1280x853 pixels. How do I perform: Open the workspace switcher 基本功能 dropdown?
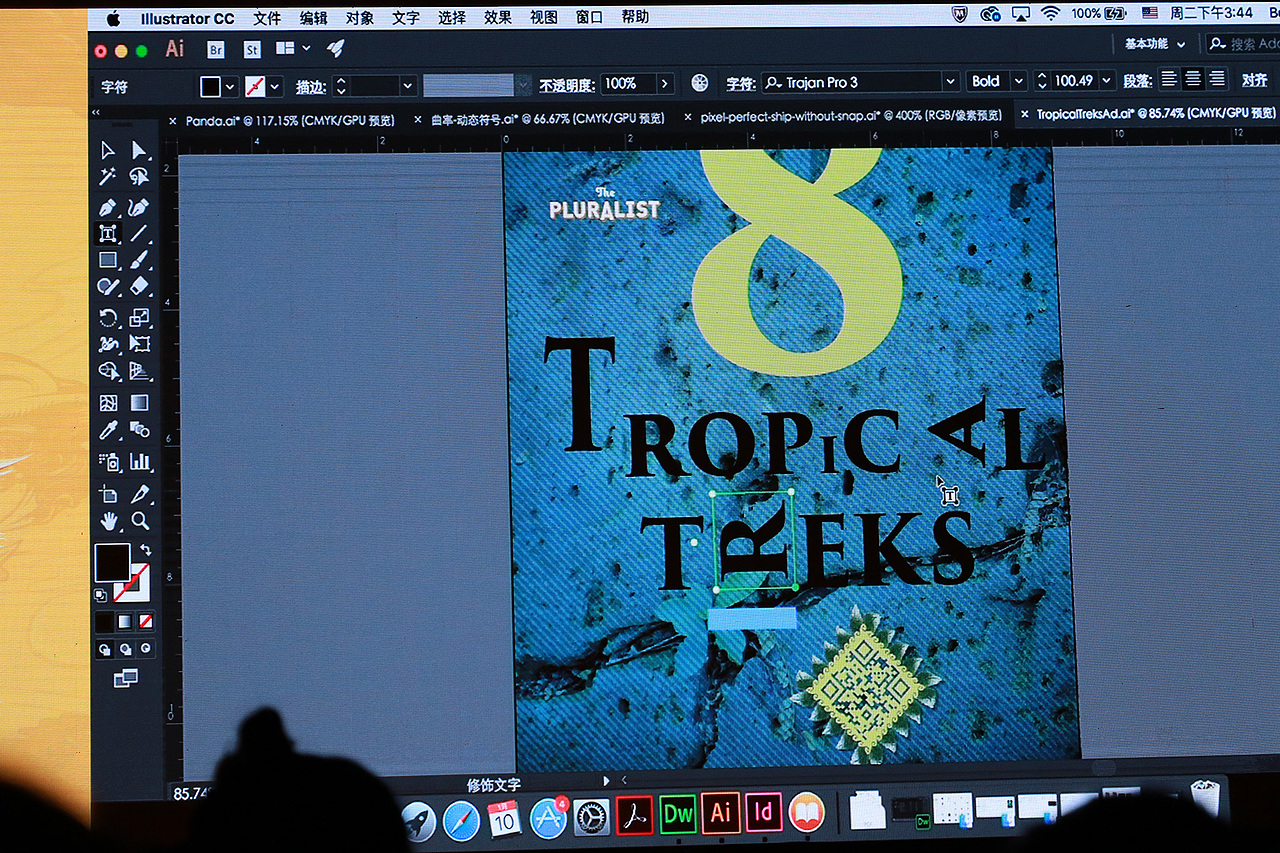click(x=1155, y=44)
